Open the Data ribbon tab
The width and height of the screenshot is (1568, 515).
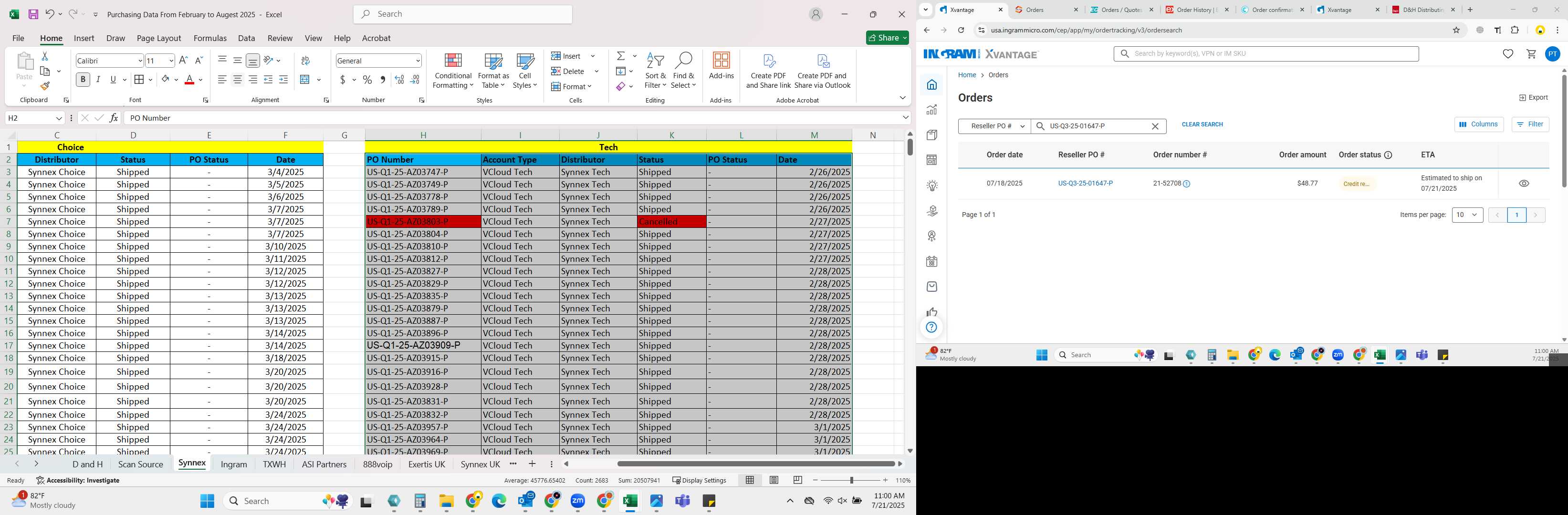[x=247, y=38]
